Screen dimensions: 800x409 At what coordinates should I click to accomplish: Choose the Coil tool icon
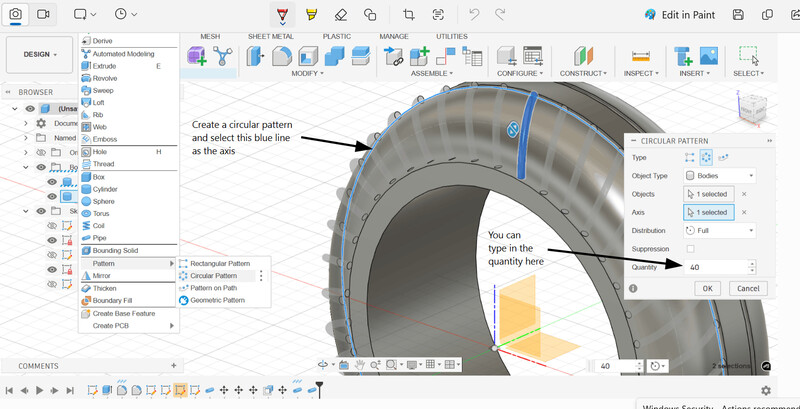pos(86,226)
